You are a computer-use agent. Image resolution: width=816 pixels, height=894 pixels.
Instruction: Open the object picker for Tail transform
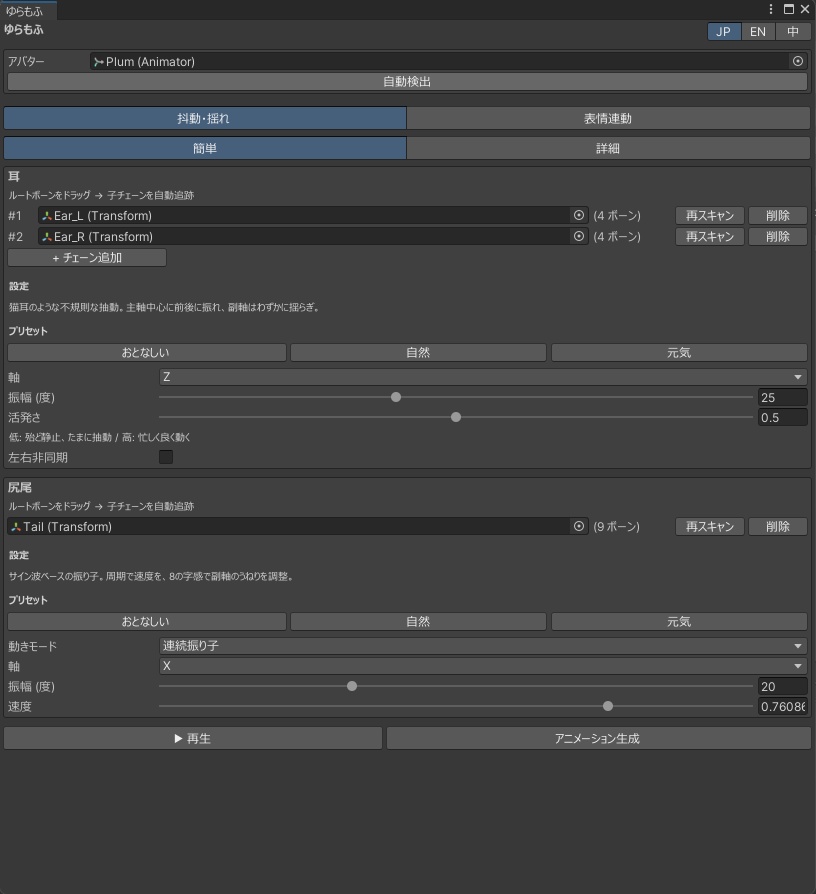579,526
